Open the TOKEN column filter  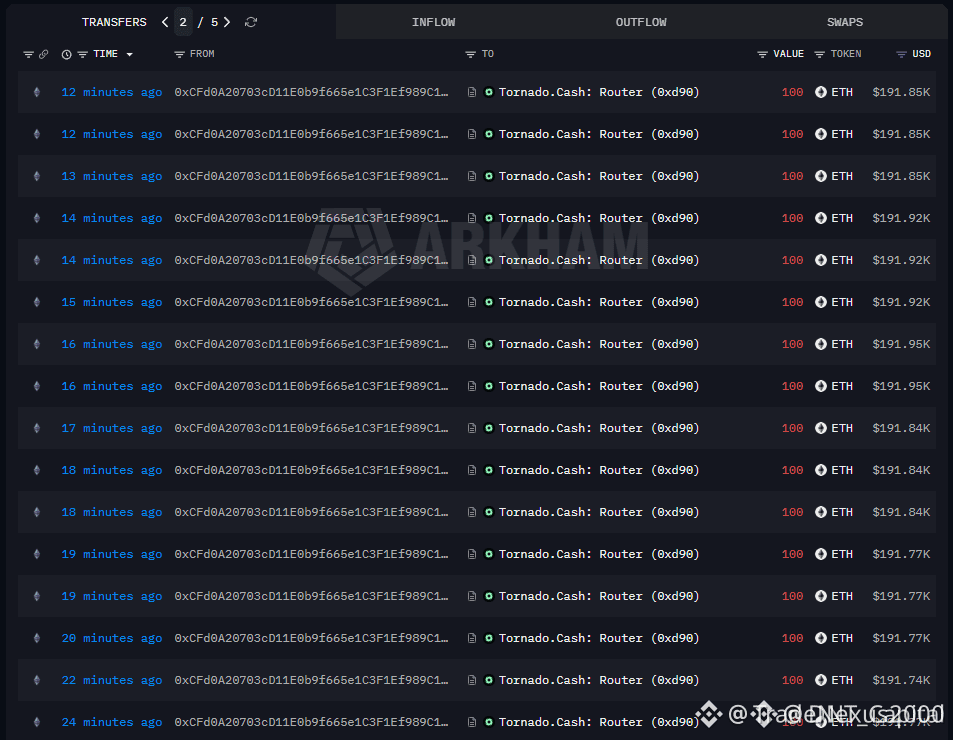819,55
